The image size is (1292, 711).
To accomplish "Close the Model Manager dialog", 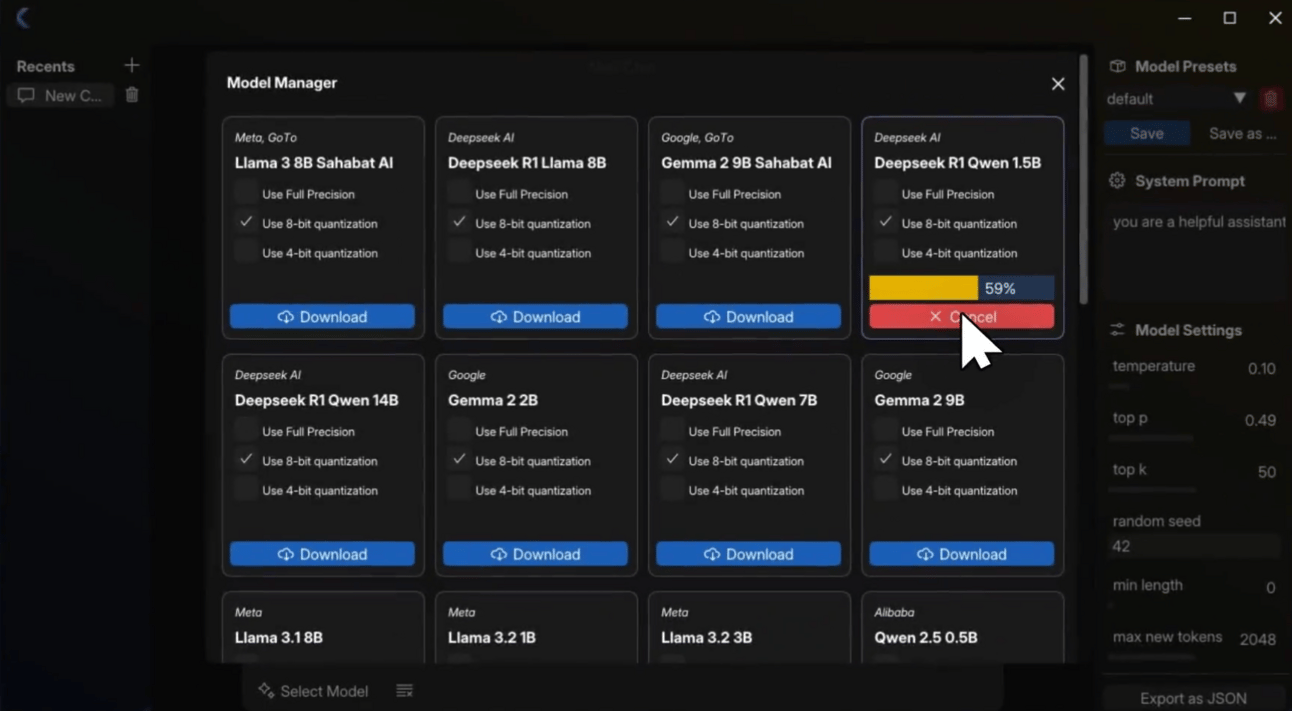I will coord(1058,84).
